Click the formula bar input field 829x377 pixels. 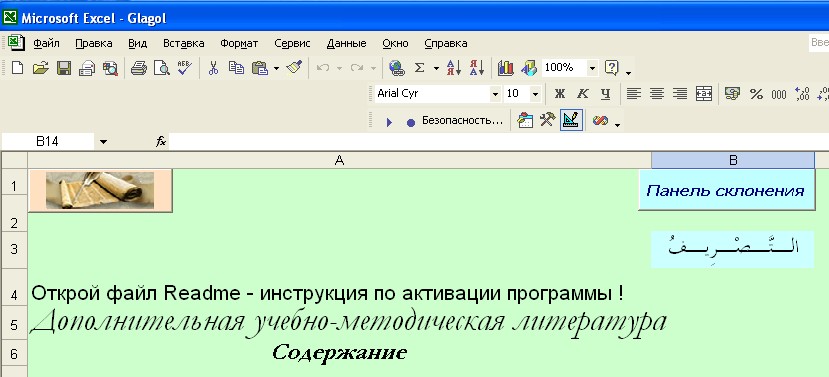(x=499, y=142)
